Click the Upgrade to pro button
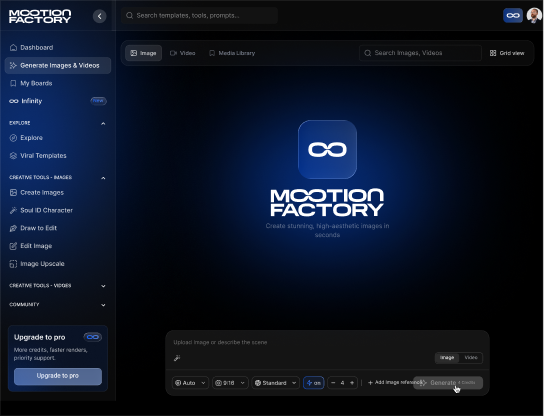This screenshot has width=544, height=416. (x=58, y=376)
